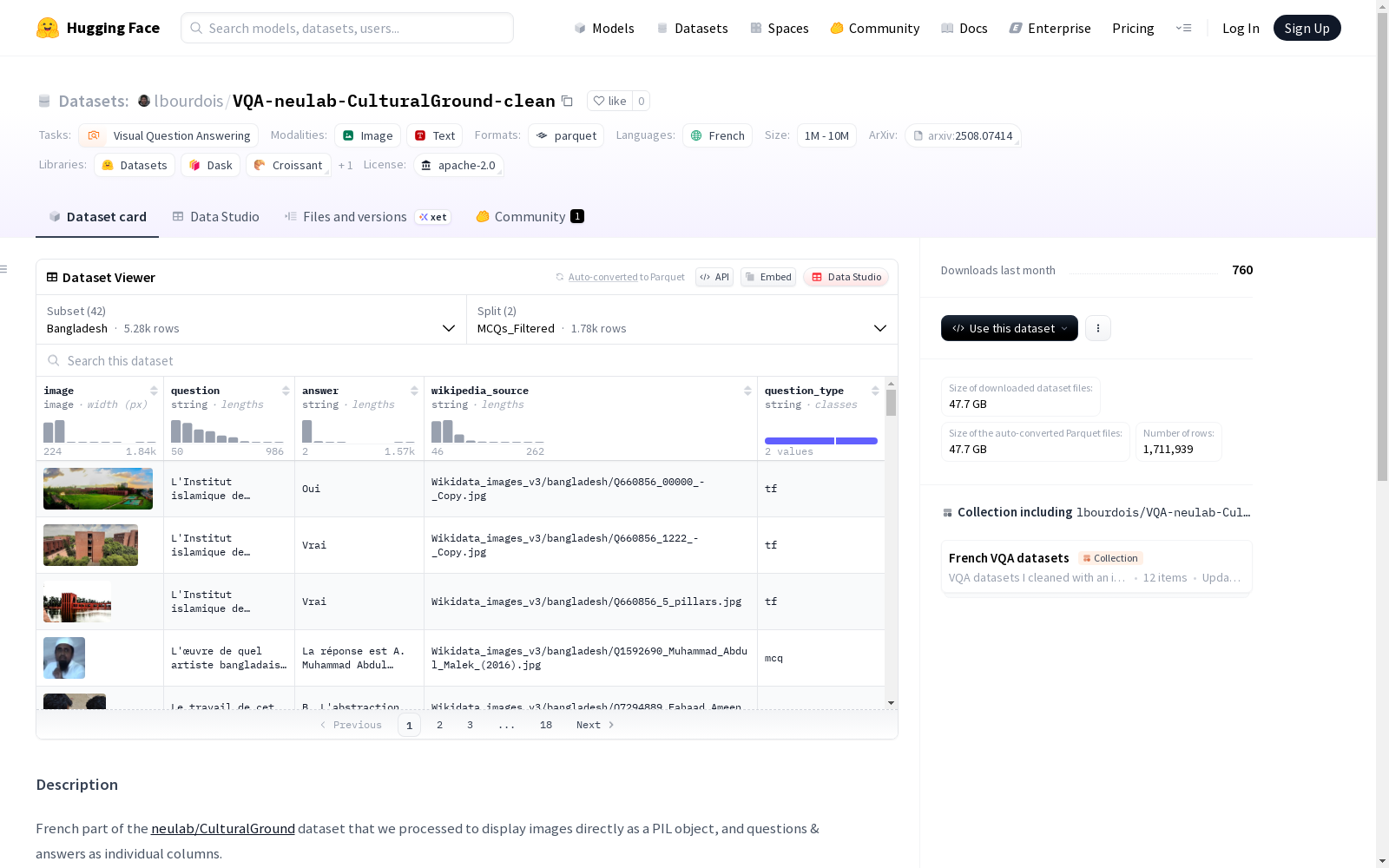Open Enterprise in the top navigation
Screen dimensions: 1389x868
1050,28
